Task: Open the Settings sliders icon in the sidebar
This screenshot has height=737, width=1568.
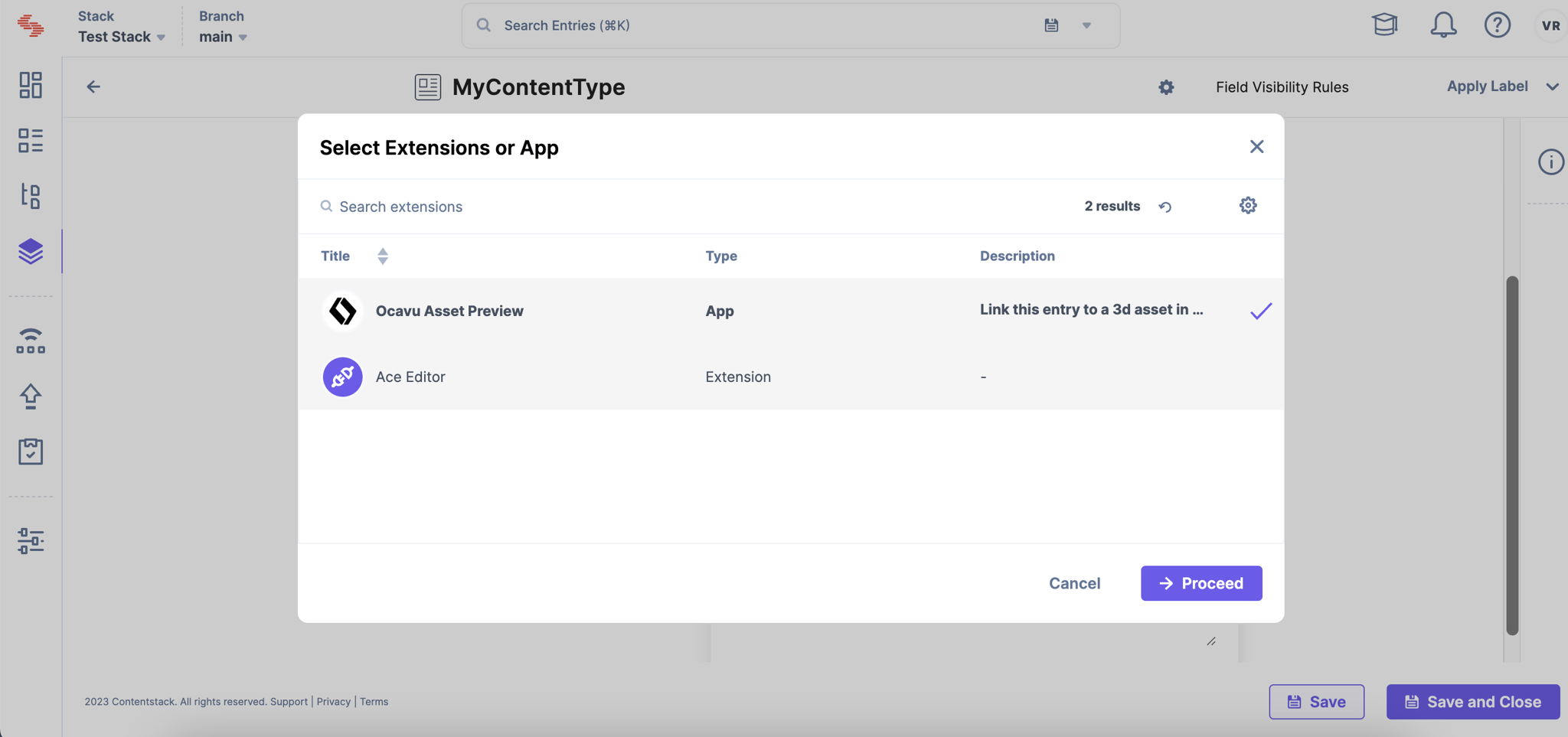Action: pos(31,541)
